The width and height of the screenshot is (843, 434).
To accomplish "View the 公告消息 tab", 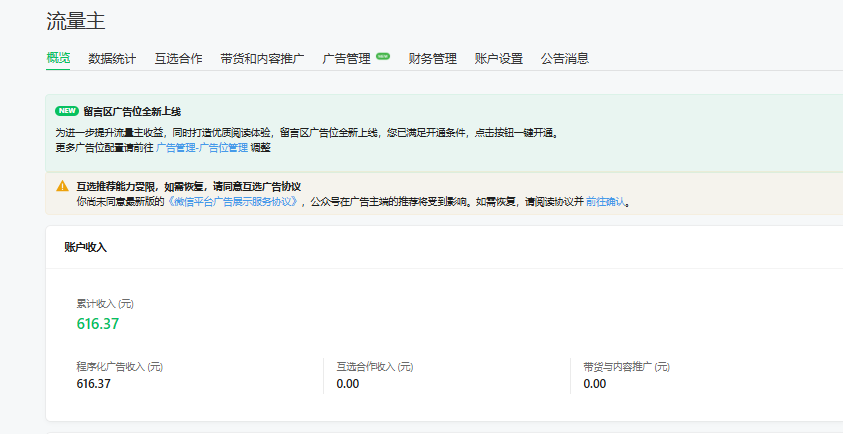I will click(564, 59).
